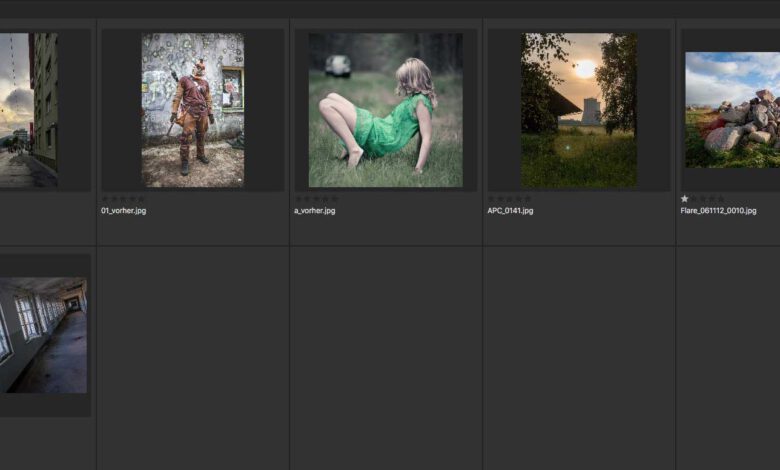Click the 01_vorher.jpg file name
Viewport: 780px width, 470px height.
tap(123, 210)
